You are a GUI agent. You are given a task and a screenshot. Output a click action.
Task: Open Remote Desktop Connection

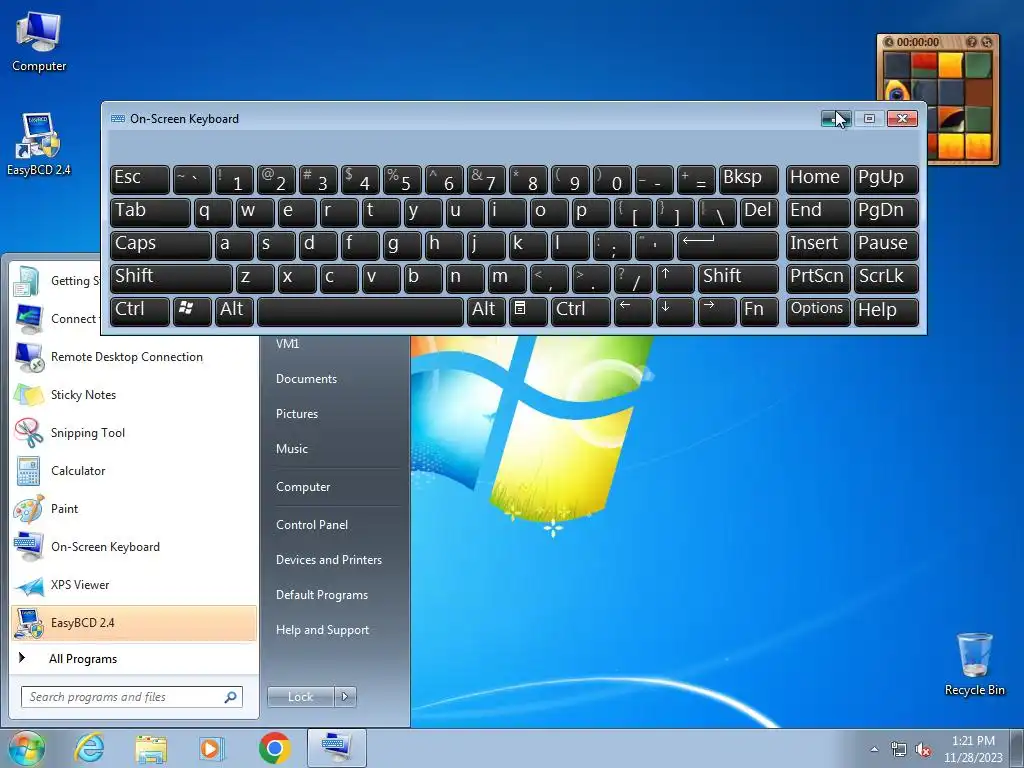pyautogui.click(x=134, y=357)
